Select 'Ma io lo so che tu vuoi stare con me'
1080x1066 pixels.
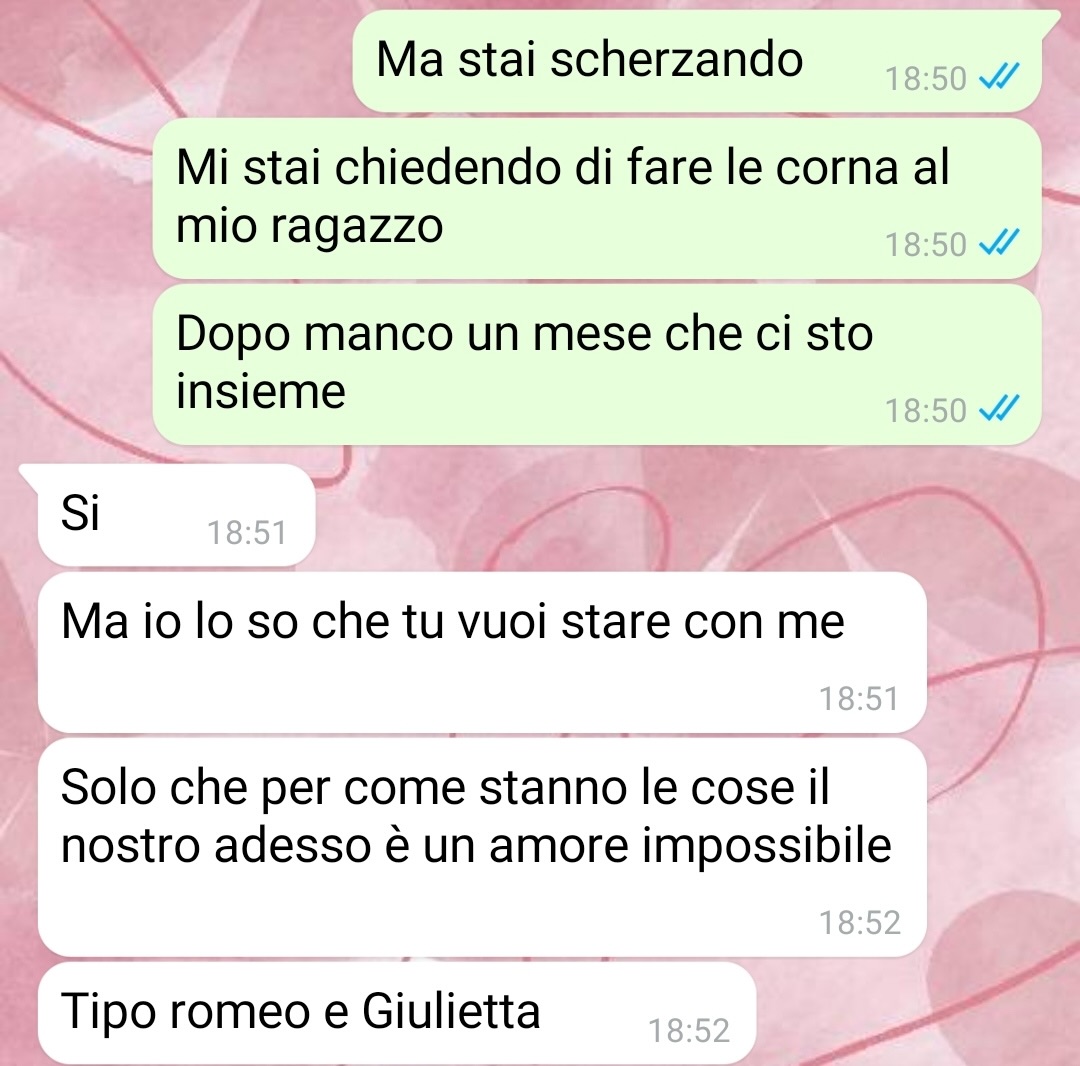tap(482, 652)
